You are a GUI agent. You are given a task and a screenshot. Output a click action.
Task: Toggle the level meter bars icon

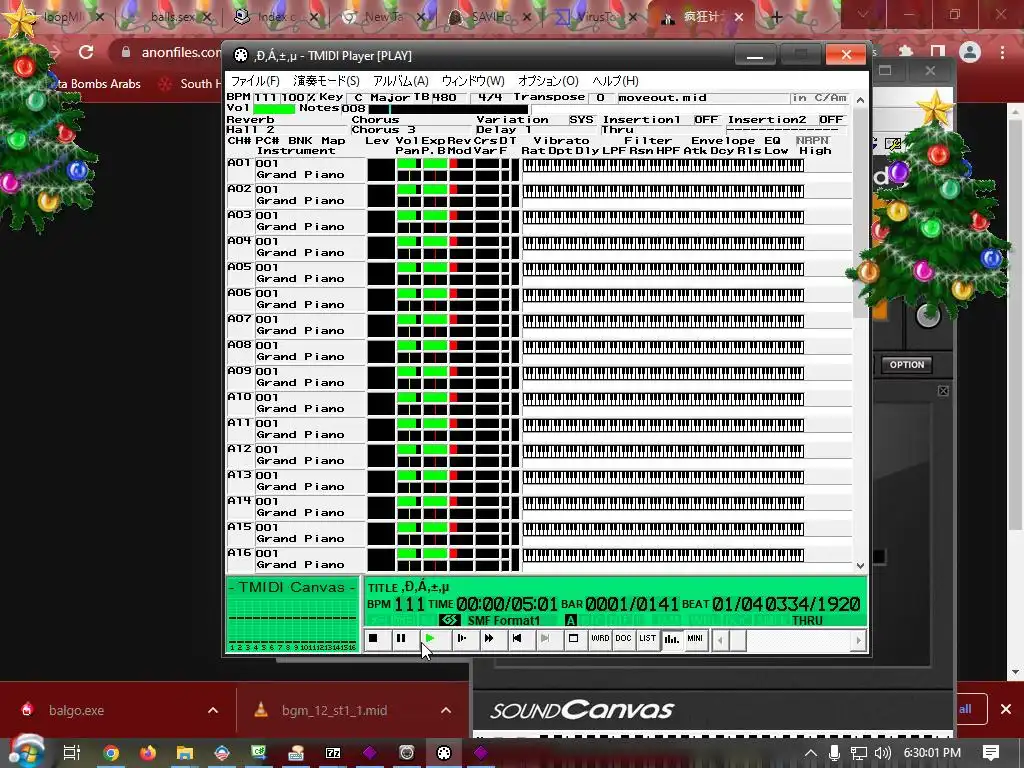[671, 639]
